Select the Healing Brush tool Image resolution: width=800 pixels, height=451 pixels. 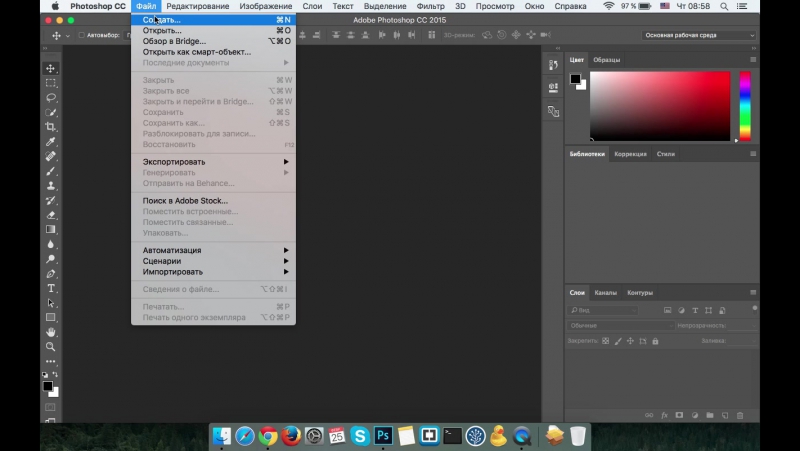51,156
